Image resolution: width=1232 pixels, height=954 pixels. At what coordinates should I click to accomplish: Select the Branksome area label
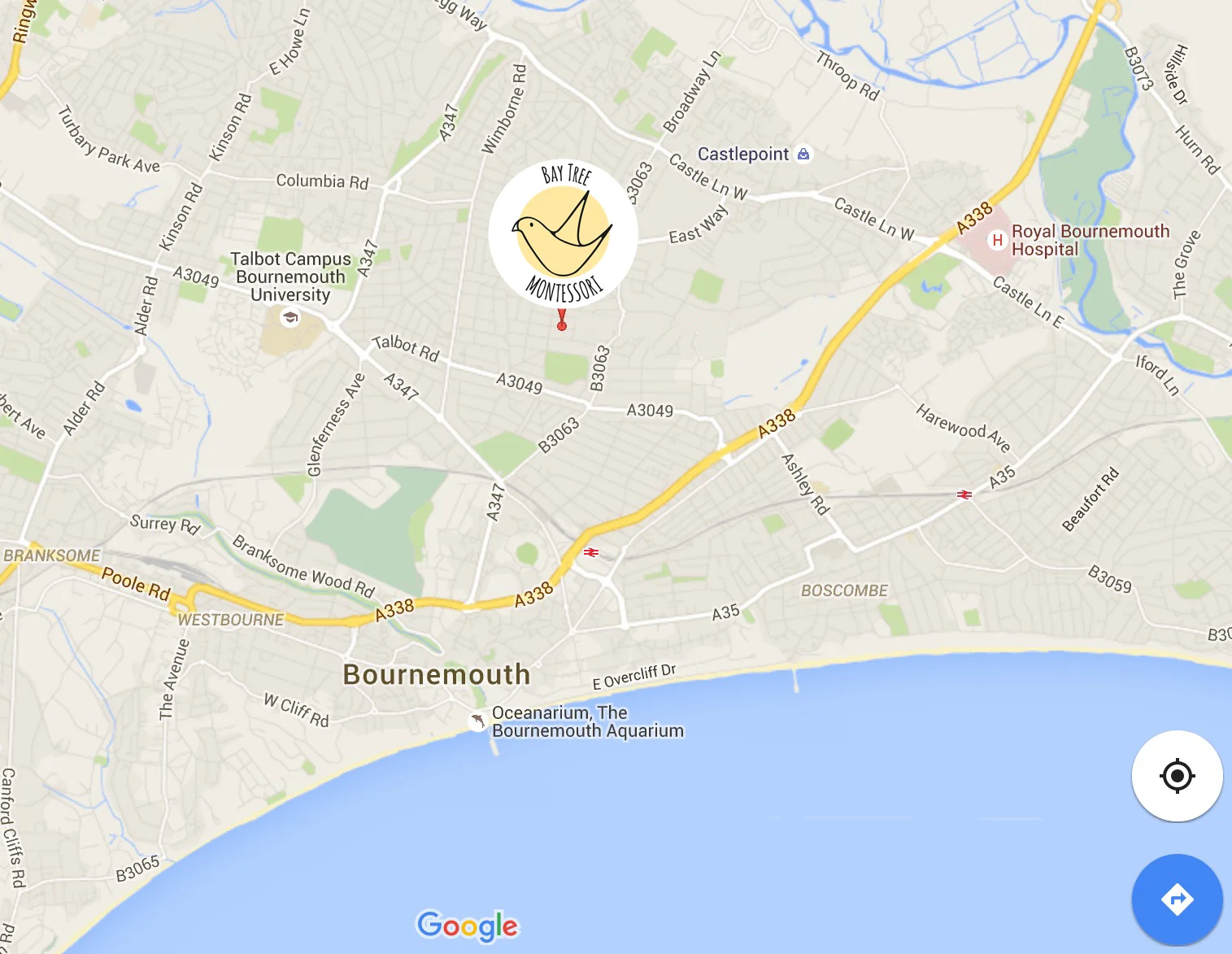[x=52, y=555]
